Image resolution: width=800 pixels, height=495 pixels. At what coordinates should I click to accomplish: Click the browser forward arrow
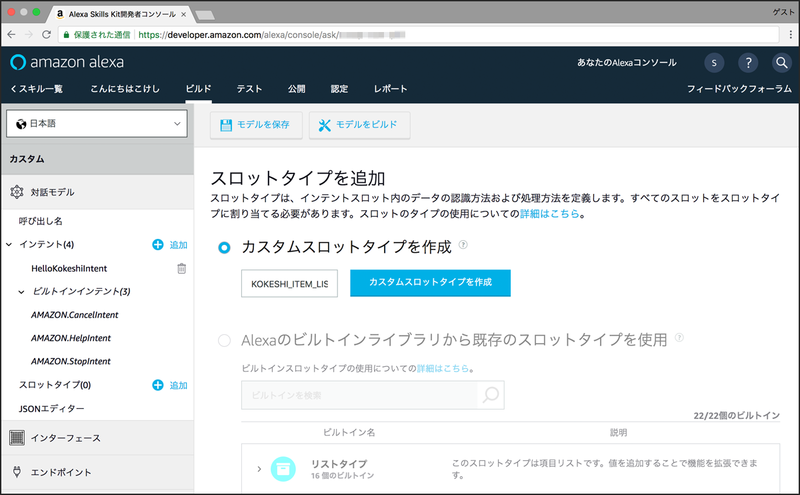point(29,35)
